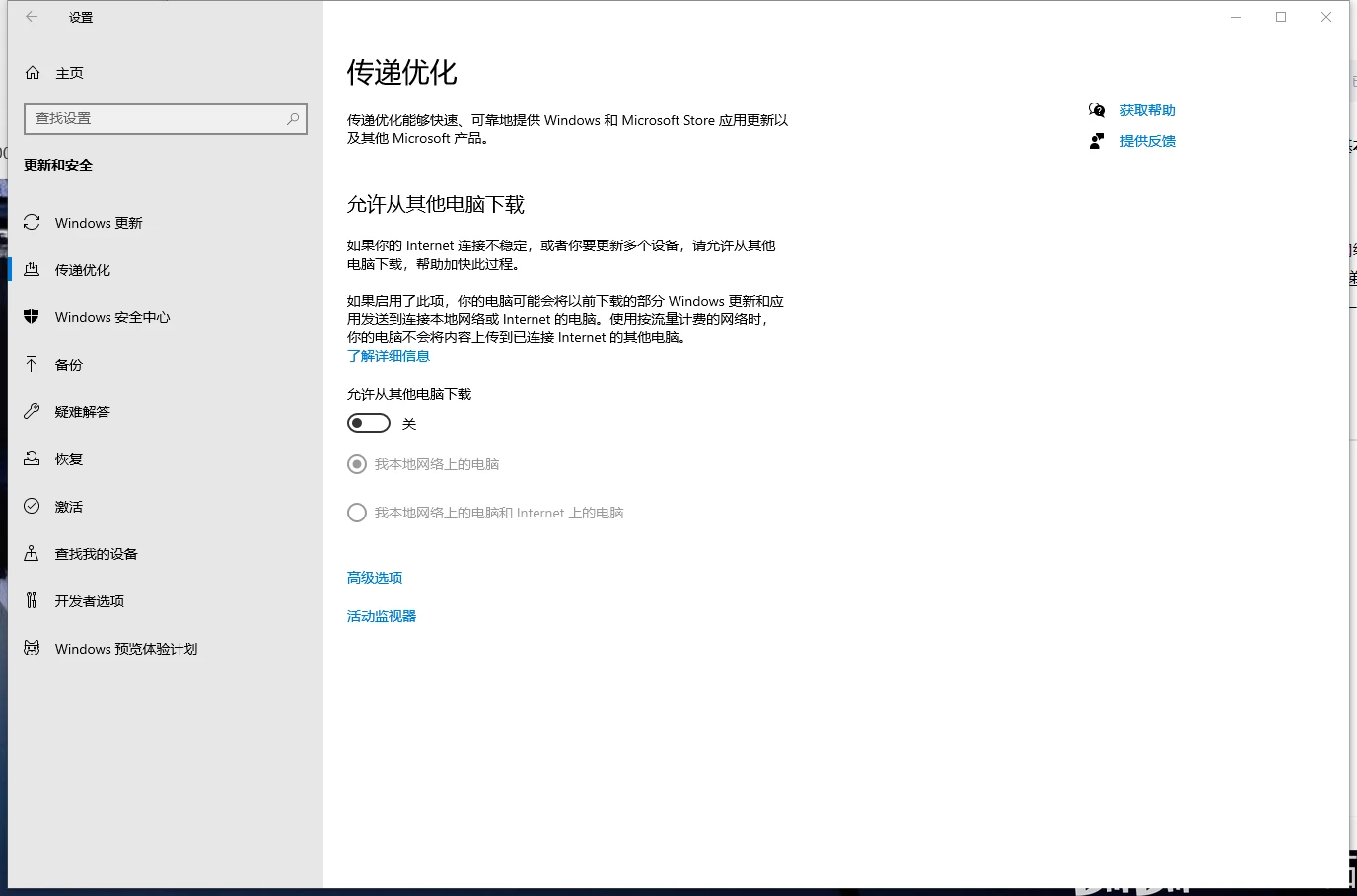Click the 开发者选项 tools icon
This screenshot has height=896, width=1357.
click(x=32, y=601)
